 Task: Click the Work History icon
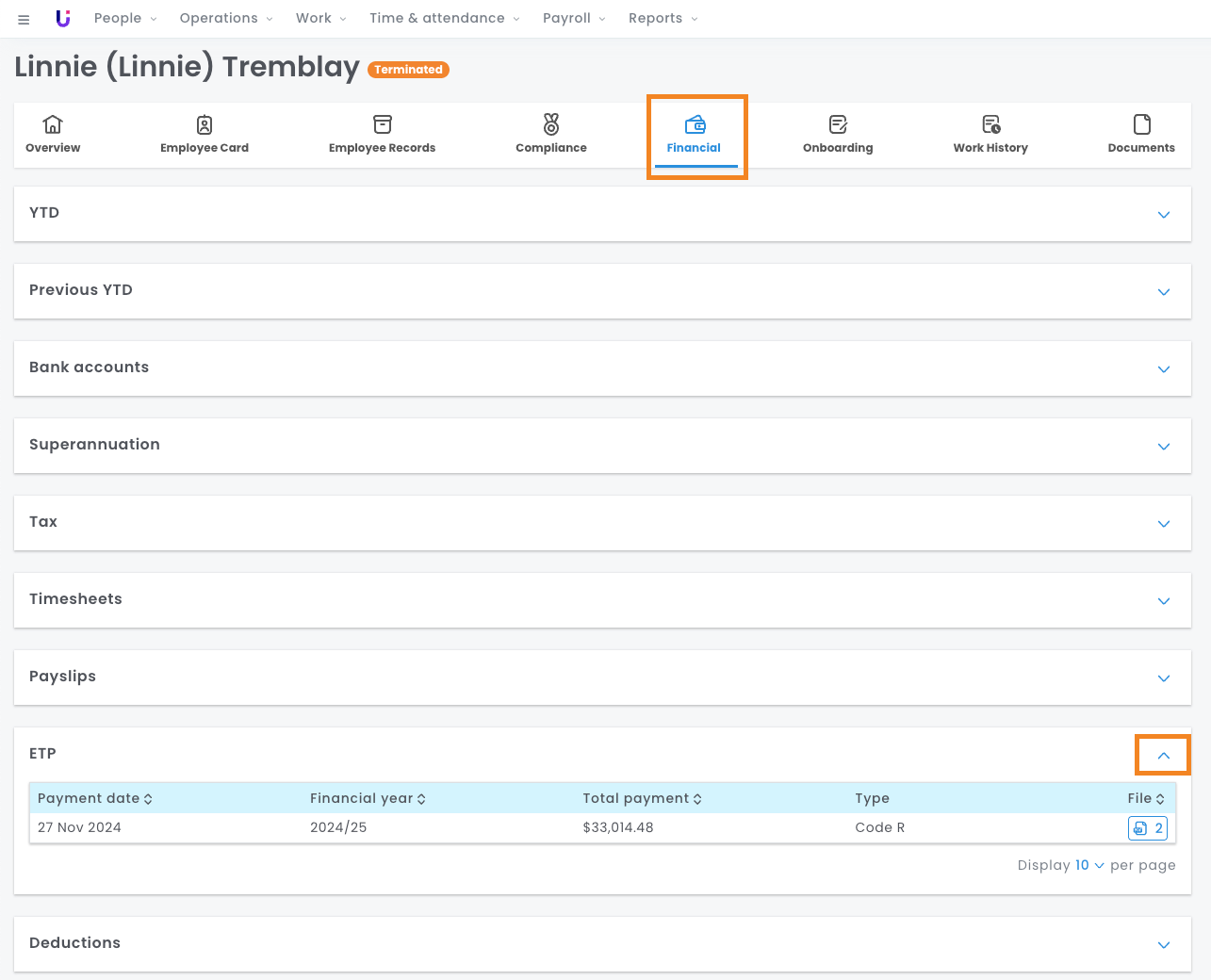990,124
